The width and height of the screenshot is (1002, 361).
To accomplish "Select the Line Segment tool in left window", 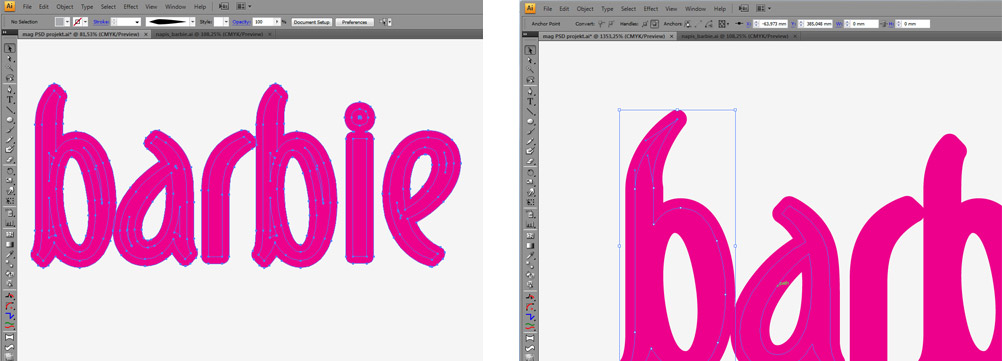I will [9, 109].
